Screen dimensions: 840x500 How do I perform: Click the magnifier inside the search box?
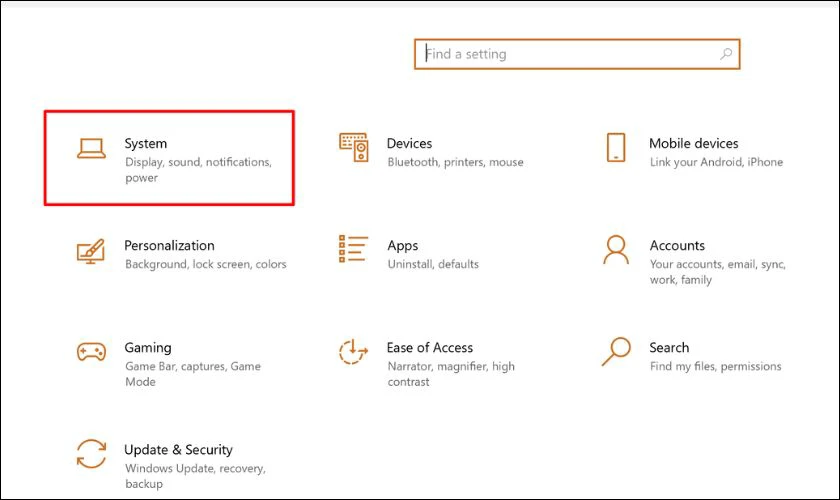[726, 54]
